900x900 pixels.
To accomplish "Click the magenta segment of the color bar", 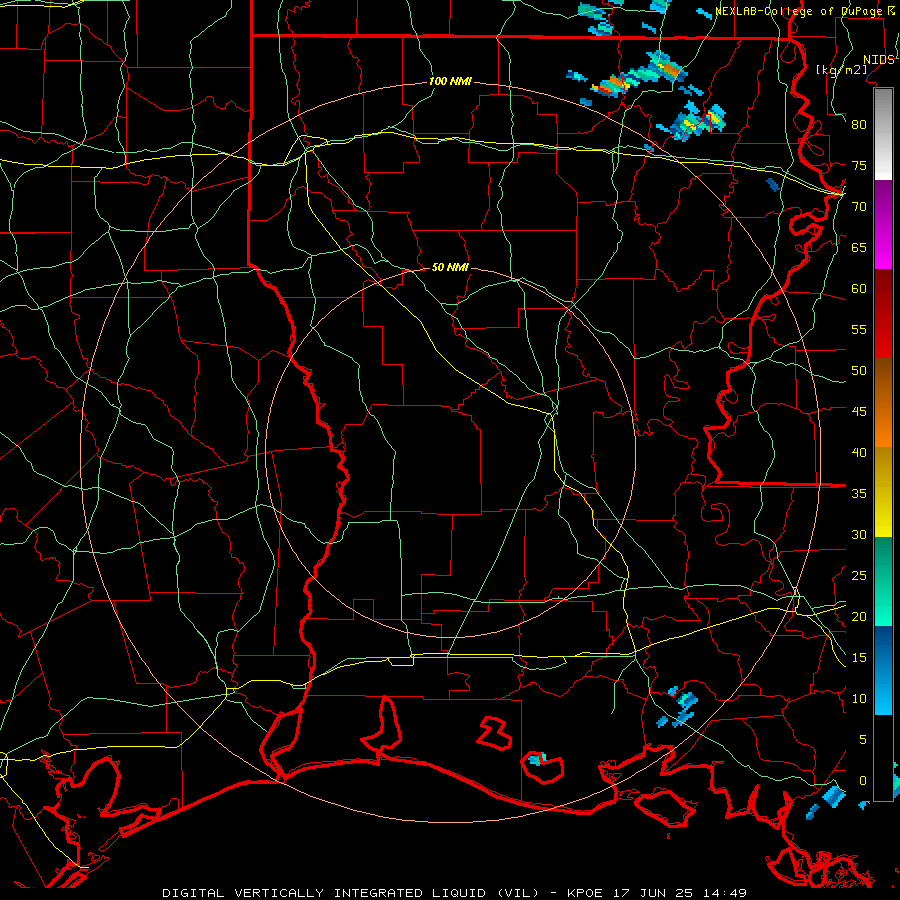I will point(883,225).
